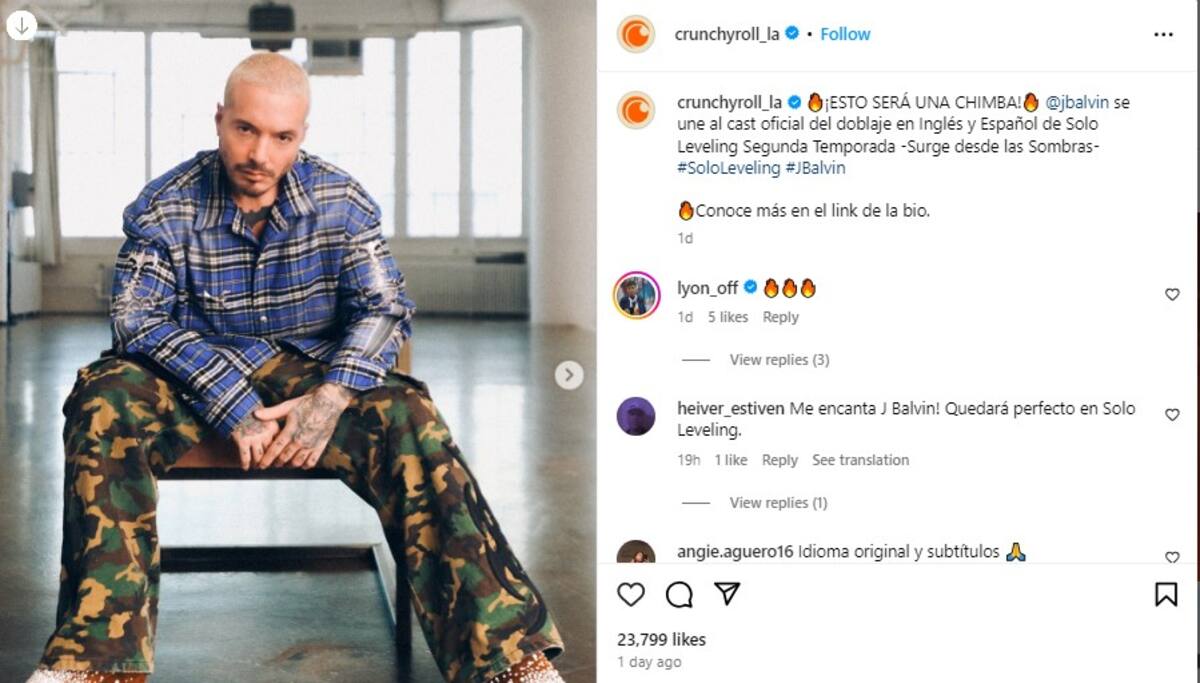Open the crunchyroll_la avatar in post header

(636, 34)
